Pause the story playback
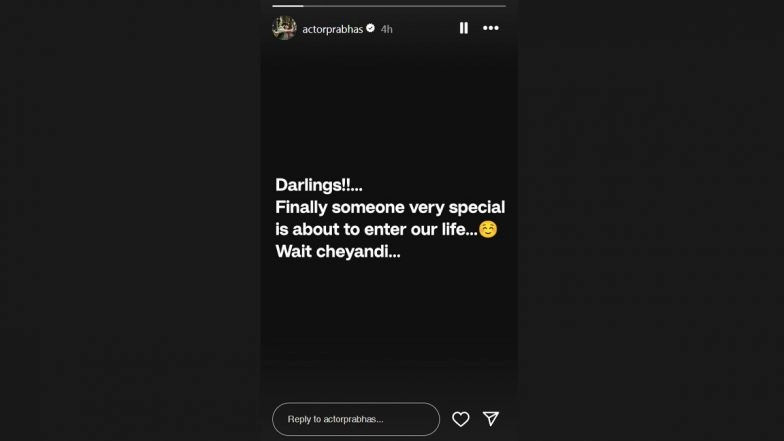The image size is (784, 441). click(x=464, y=28)
